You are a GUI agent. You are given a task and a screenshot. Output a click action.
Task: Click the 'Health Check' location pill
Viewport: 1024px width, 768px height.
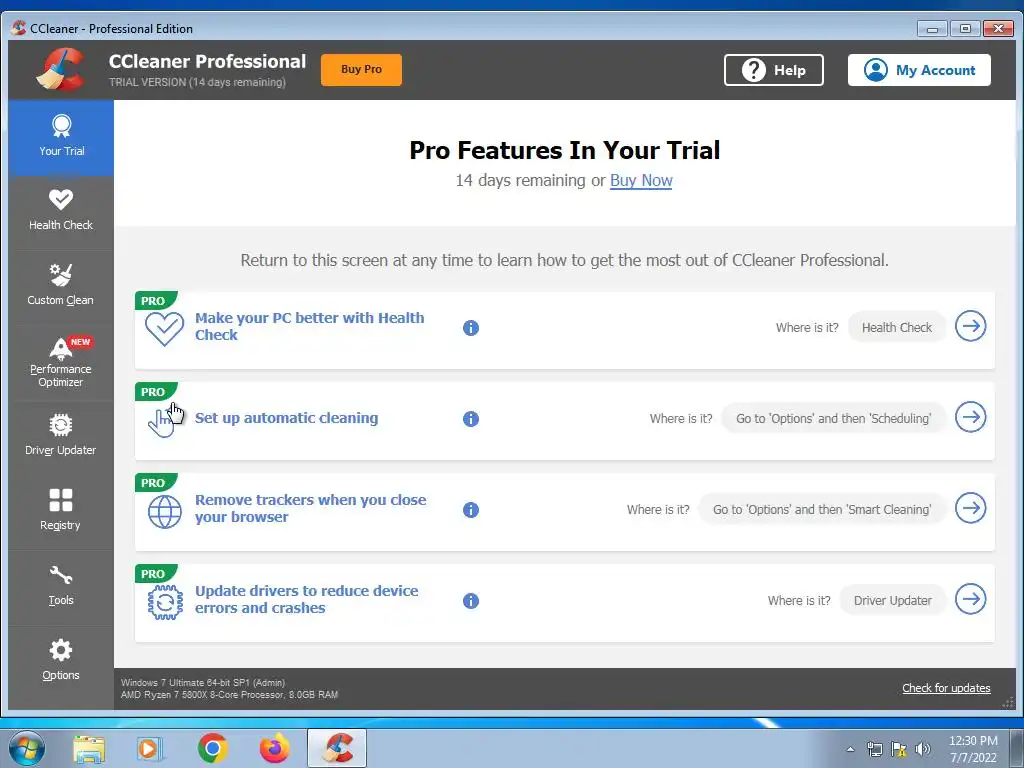click(x=897, y=327)
